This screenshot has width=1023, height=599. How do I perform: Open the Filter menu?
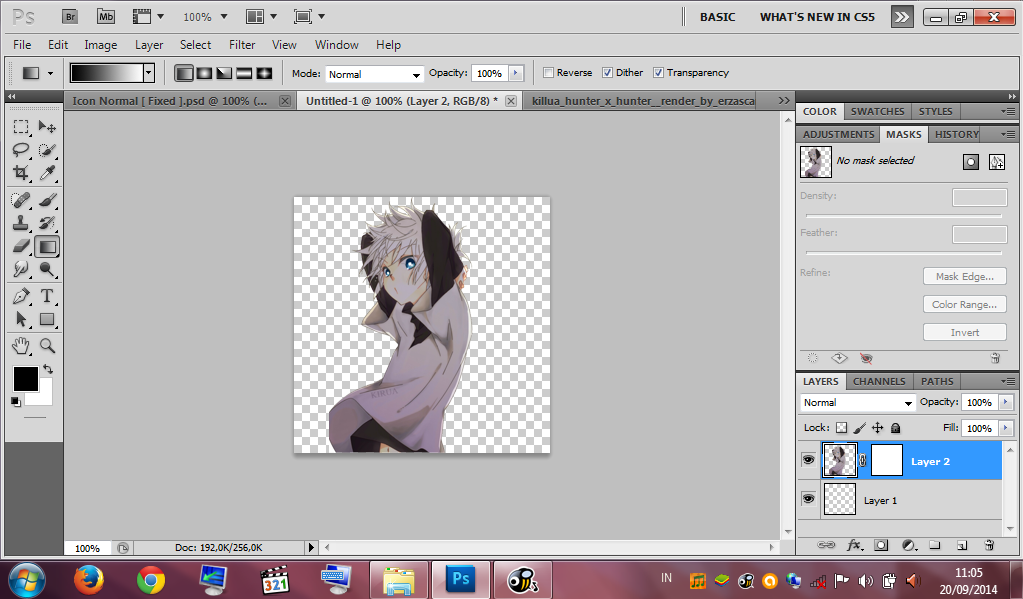241,45
